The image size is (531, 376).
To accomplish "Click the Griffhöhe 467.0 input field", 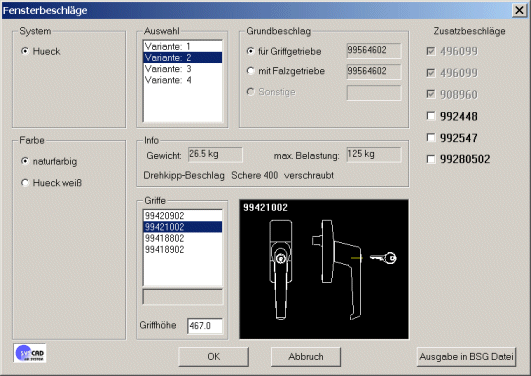I will click(x=205, y=326).
